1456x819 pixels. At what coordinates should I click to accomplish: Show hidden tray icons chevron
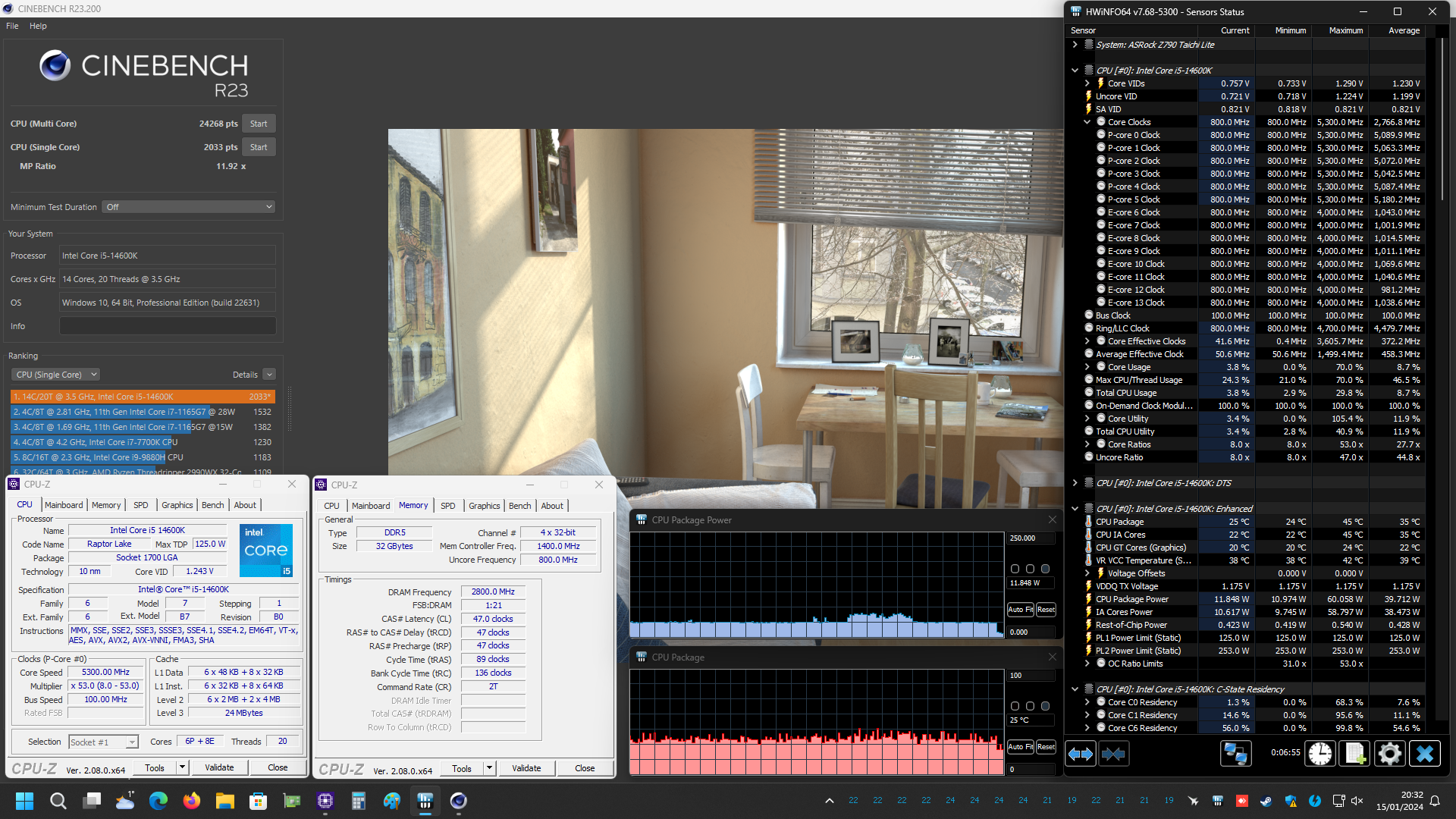[x=830, y=801]
